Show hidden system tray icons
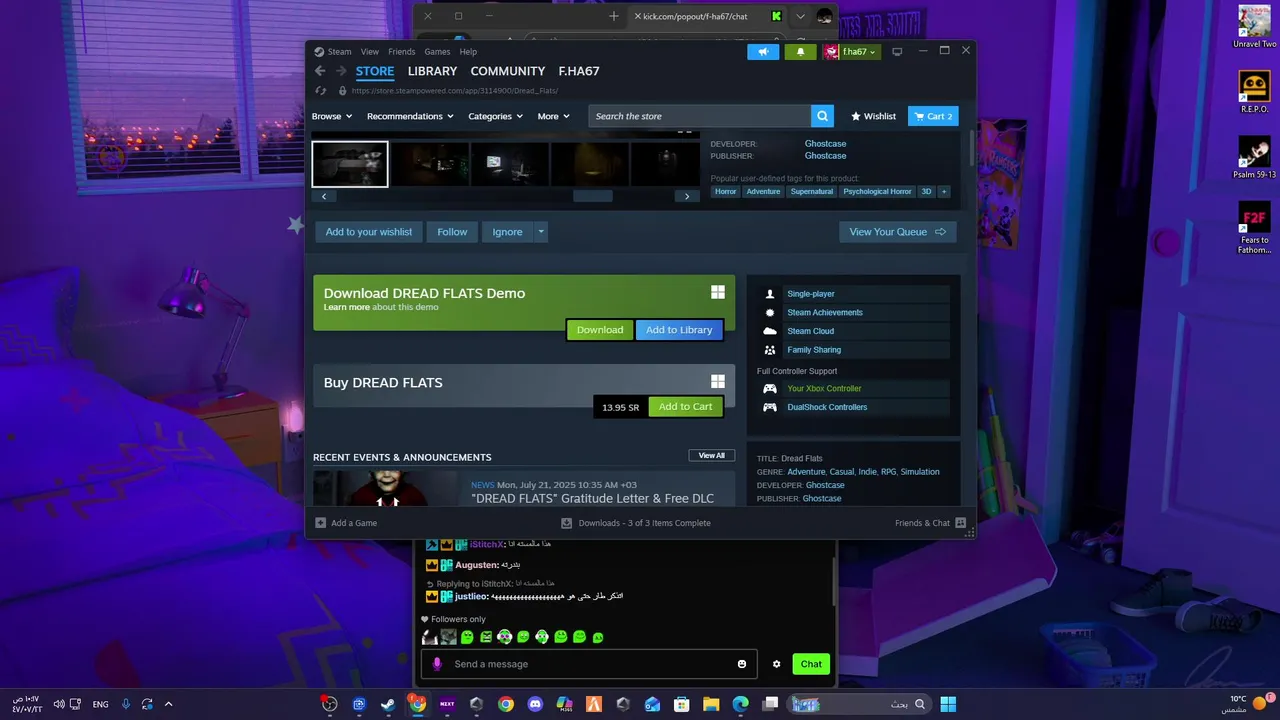 pyautogui.click(x=168, y=704)
